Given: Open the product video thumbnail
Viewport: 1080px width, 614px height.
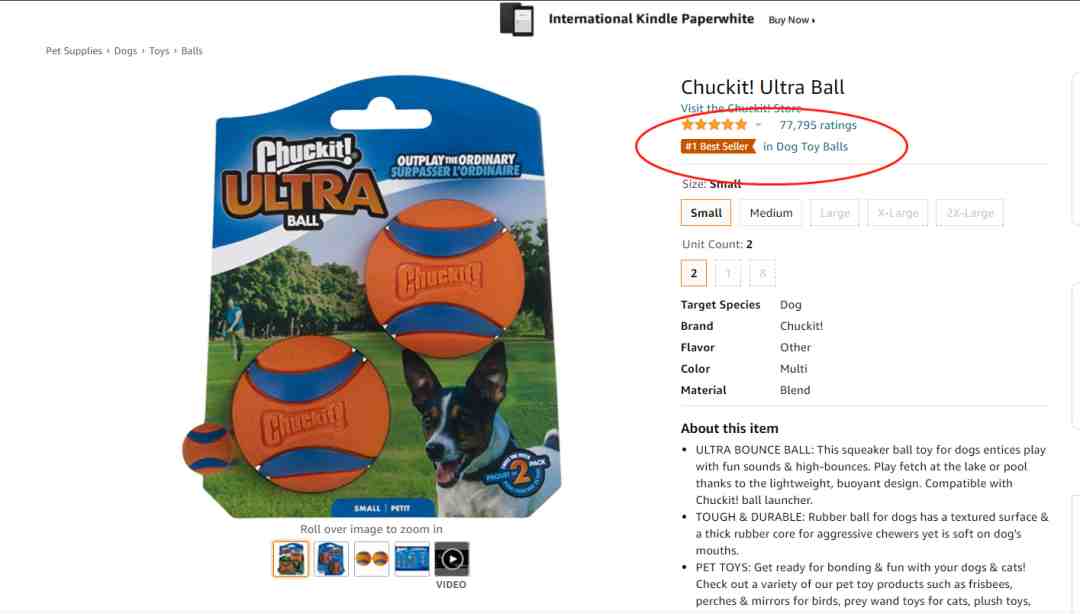Looking at the screenshot, I should [x=452, y=559].
